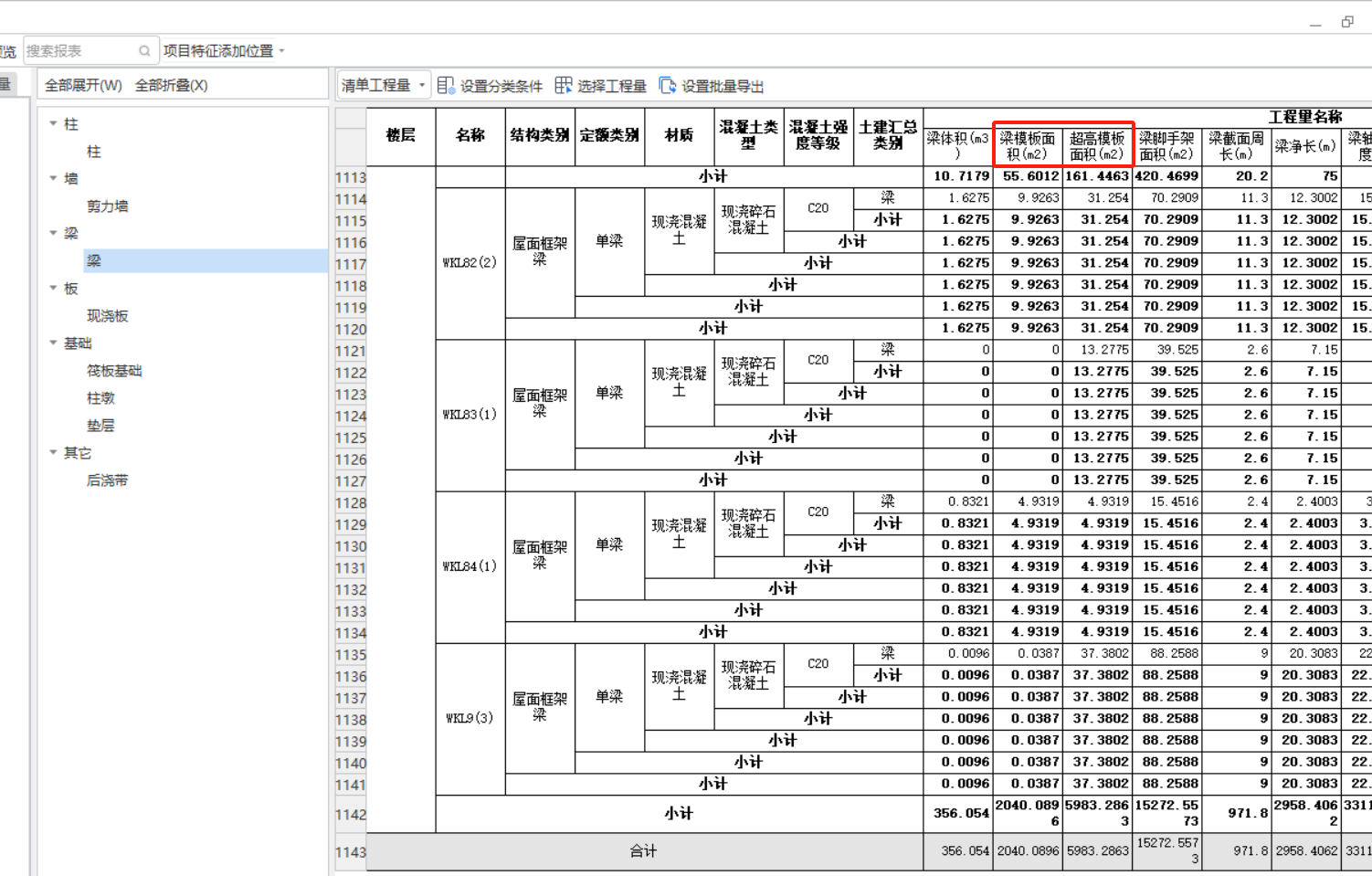Click 设置批量导出 button label
The width and height of the screenshot is (1372, 876).
click(723, 86)
